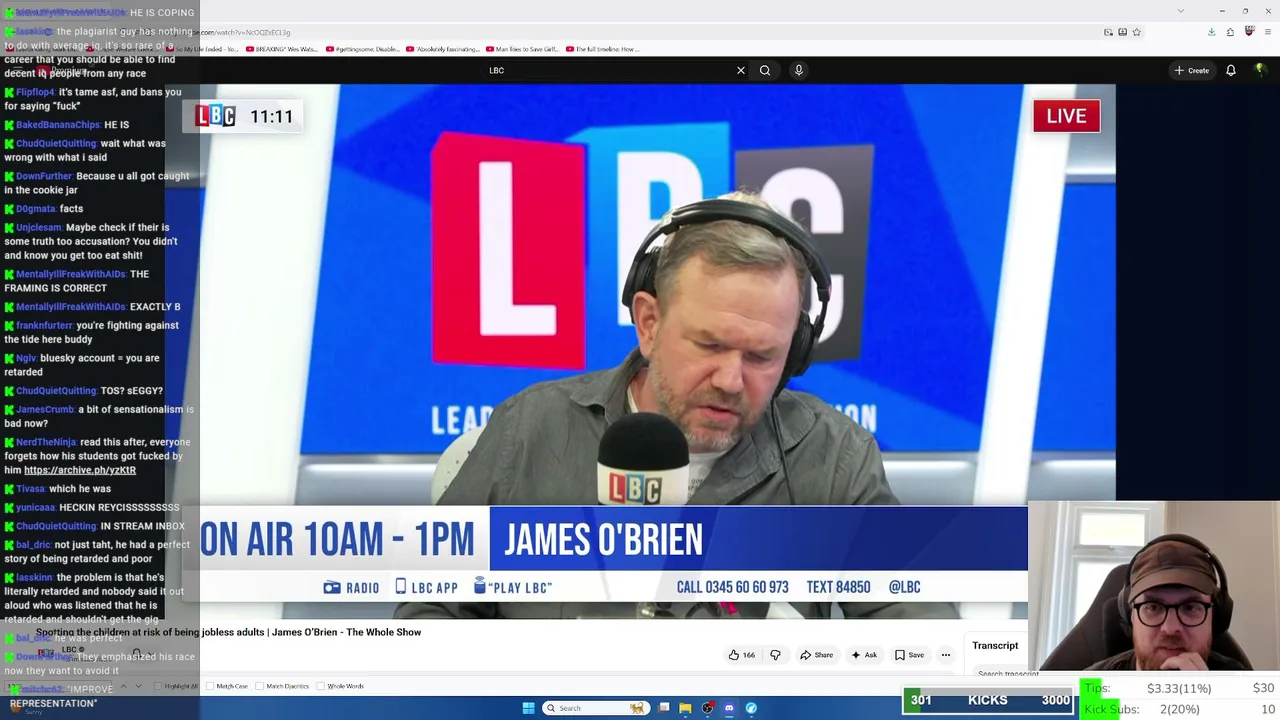Open the OBS icon on the taskbar
Screen dimensions: 1280x720
(x=708, y=708)
